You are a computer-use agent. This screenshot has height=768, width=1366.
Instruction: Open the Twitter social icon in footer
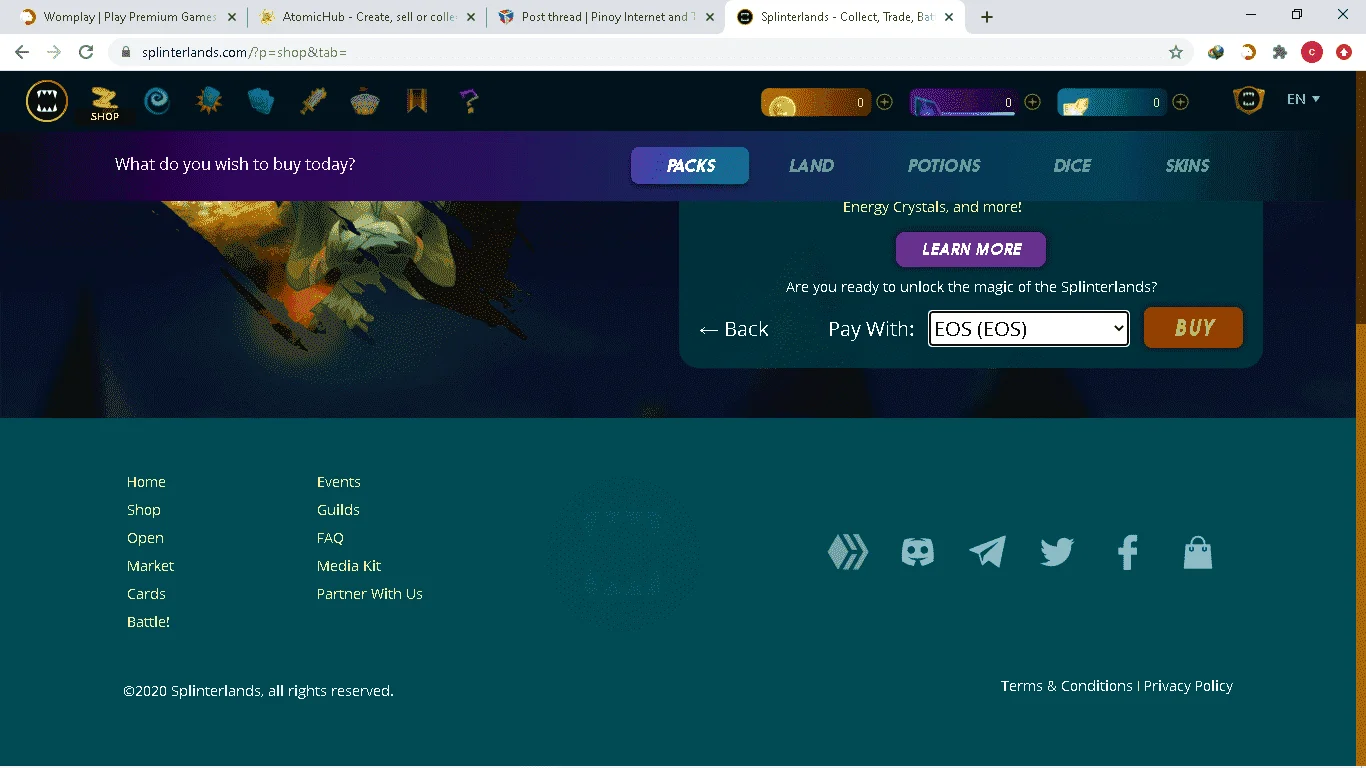coord(1057,552)
